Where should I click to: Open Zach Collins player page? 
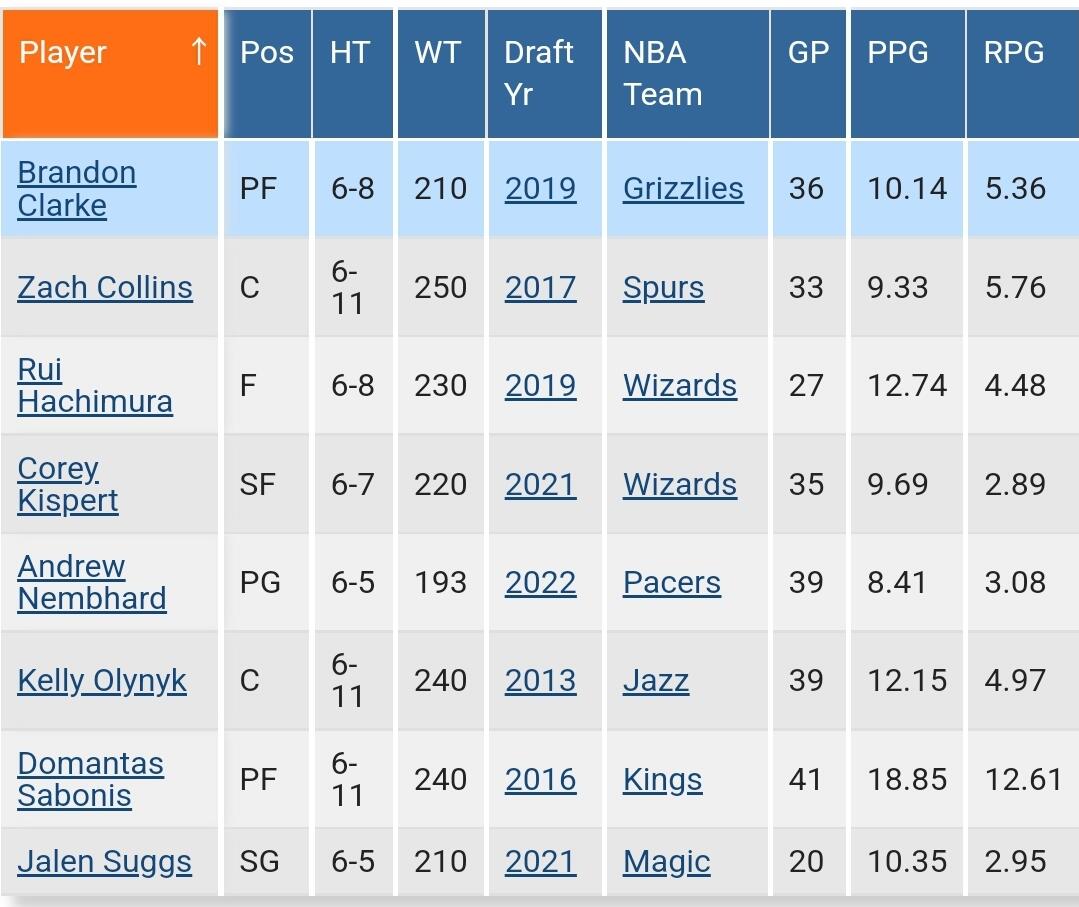105,288
